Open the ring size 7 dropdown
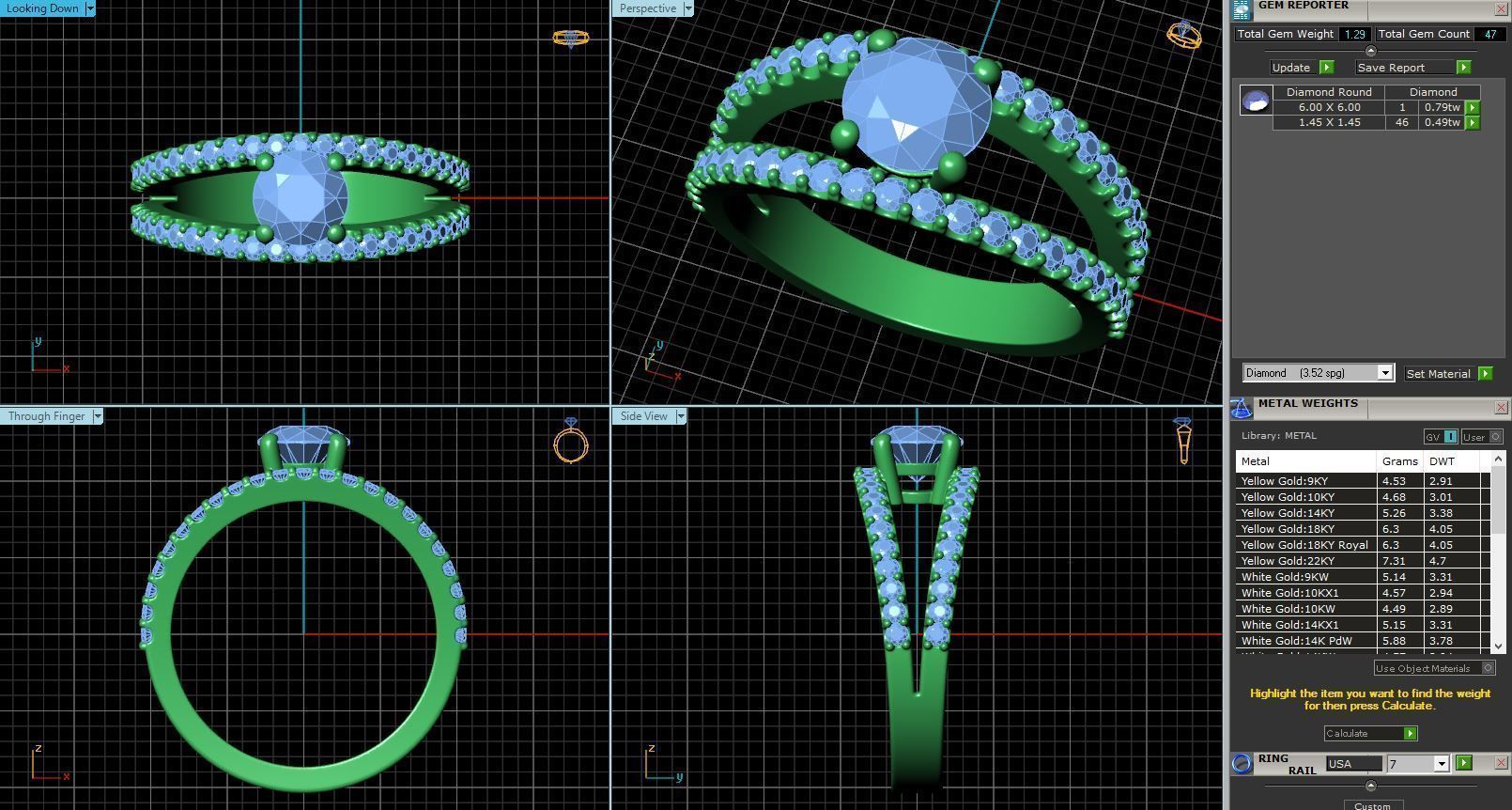 click(1441, 764)
